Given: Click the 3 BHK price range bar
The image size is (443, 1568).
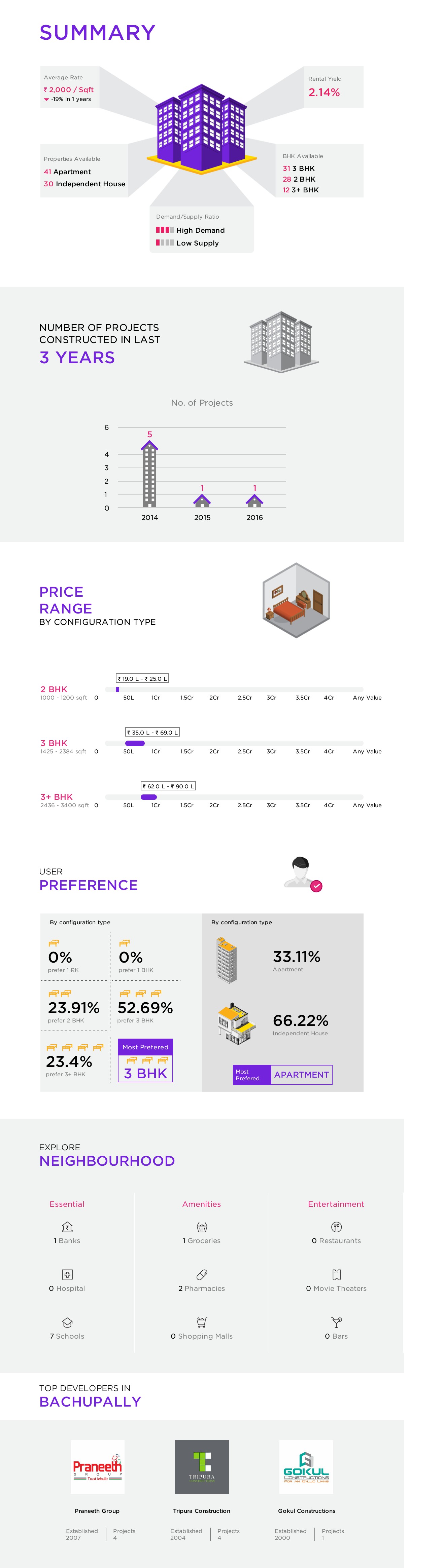Looking at the screenshot, I should (135, 743).
